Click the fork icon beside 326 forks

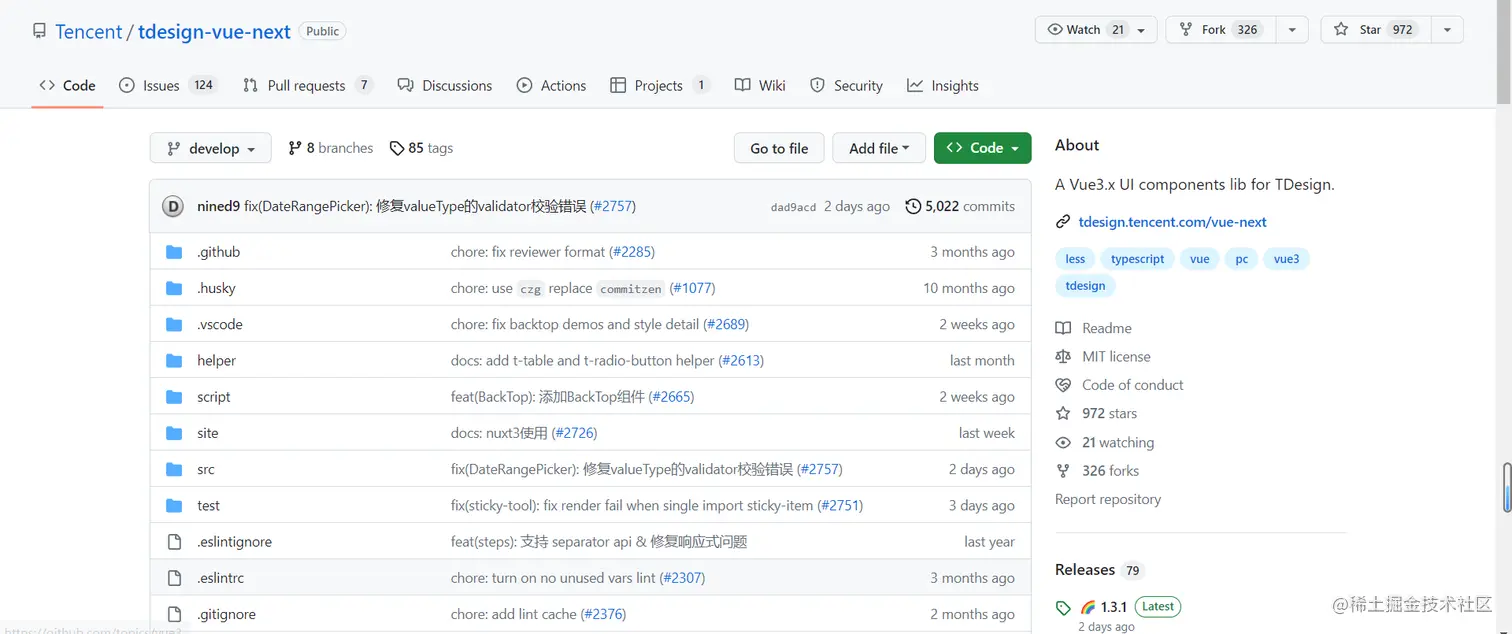1063,471
